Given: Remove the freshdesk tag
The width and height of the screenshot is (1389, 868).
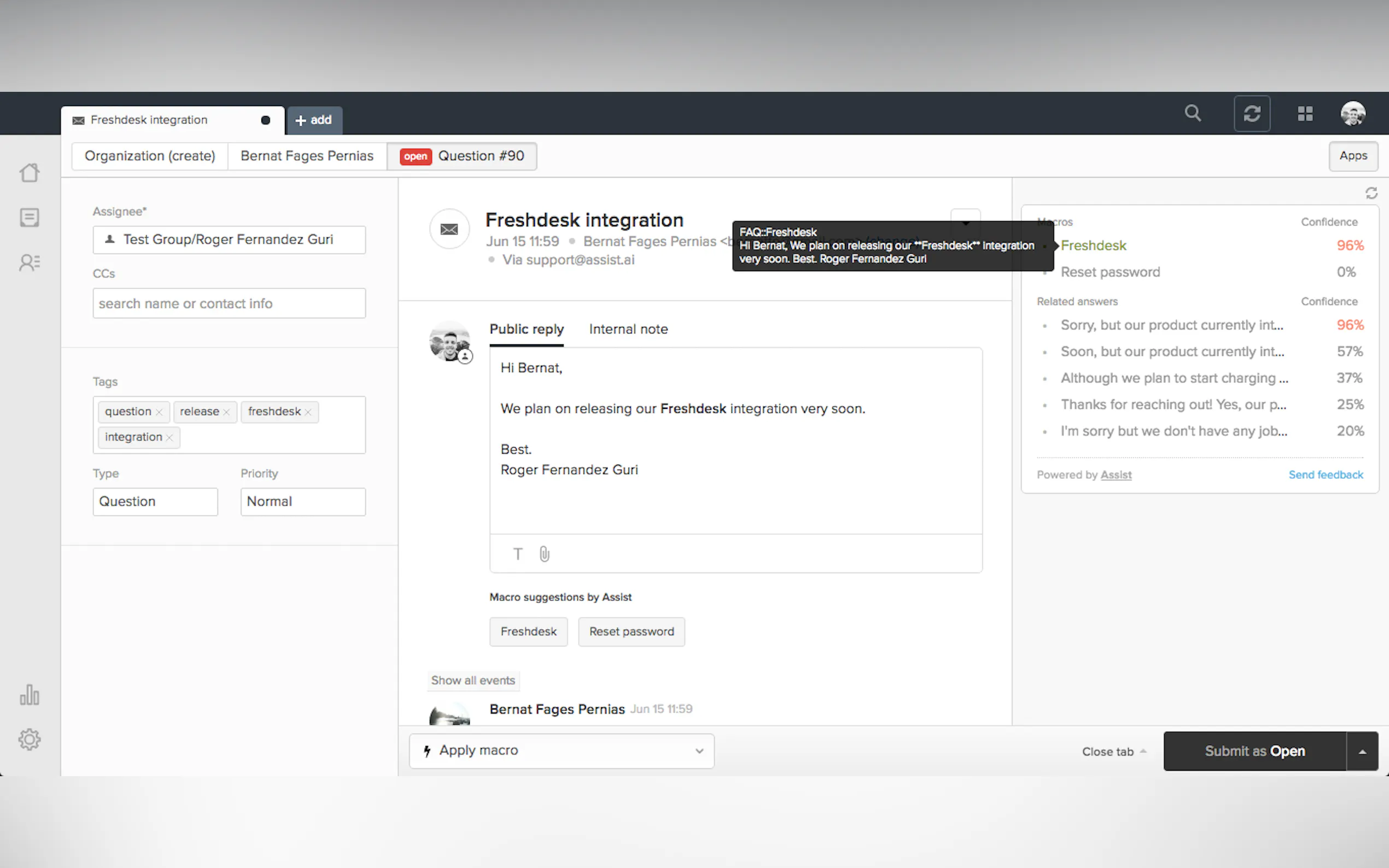Looking at the screenshot, I should point(308,412).
